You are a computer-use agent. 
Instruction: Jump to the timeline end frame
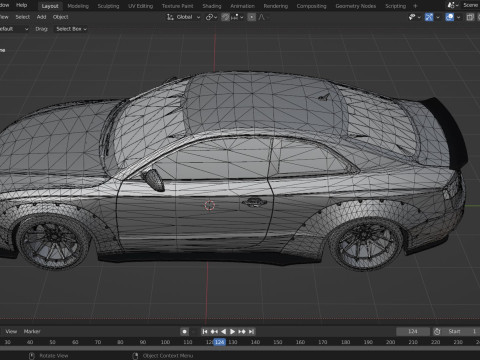point(251,331)
